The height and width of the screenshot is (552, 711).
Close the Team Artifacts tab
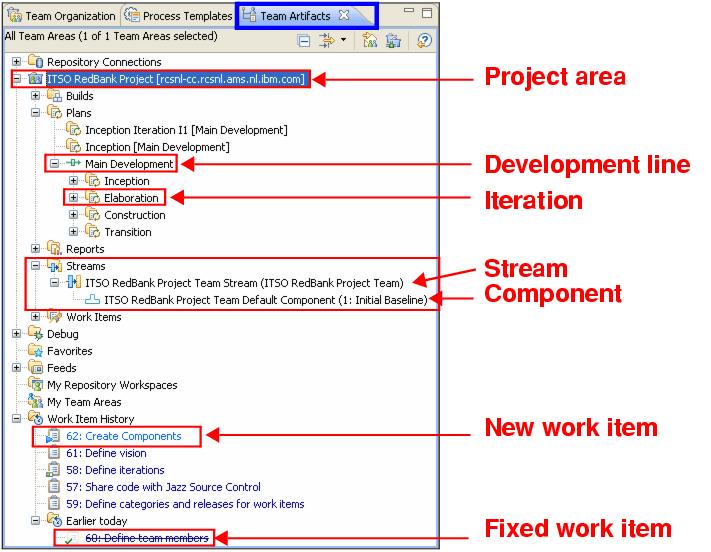(345, 15)
